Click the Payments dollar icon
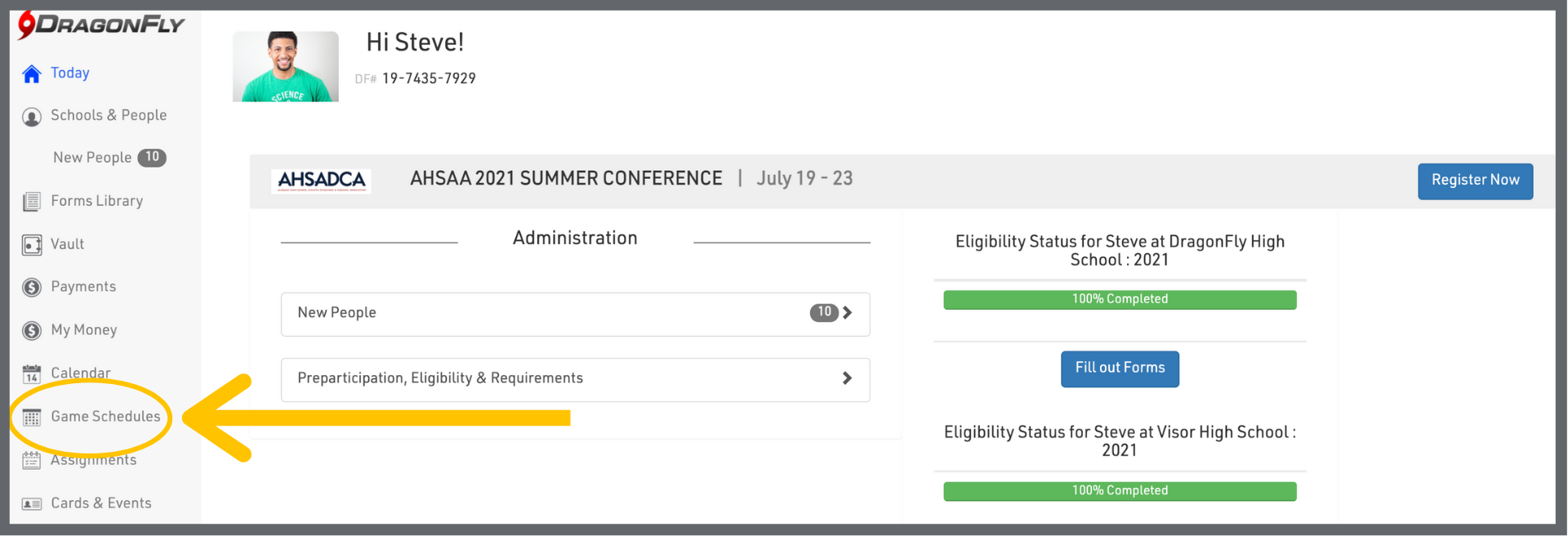The image size is (1568, 536). pos(32,288)
